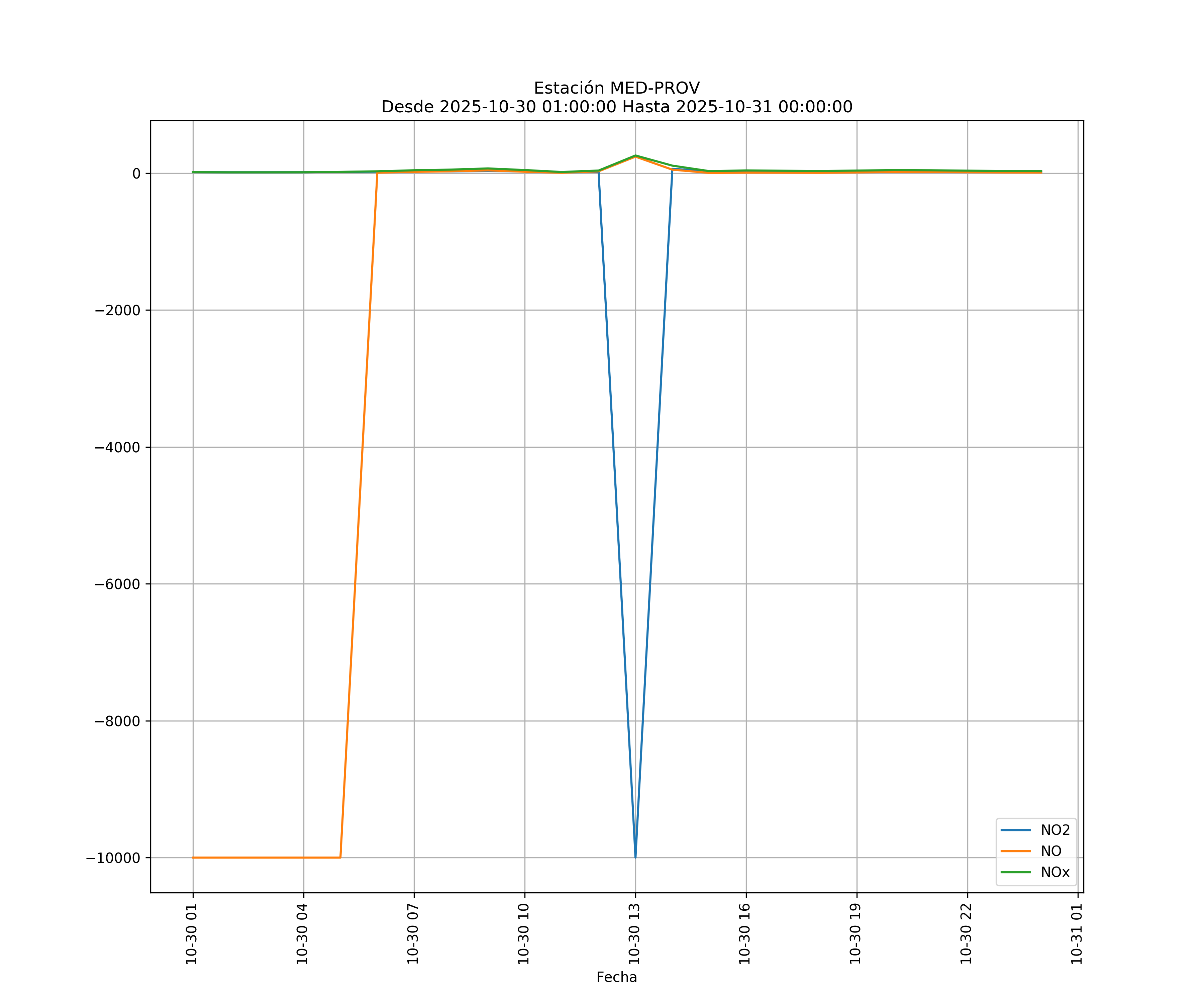
Task: Click the NO legend entry label
Action: pyautogui.click(x=1051, y=851)
